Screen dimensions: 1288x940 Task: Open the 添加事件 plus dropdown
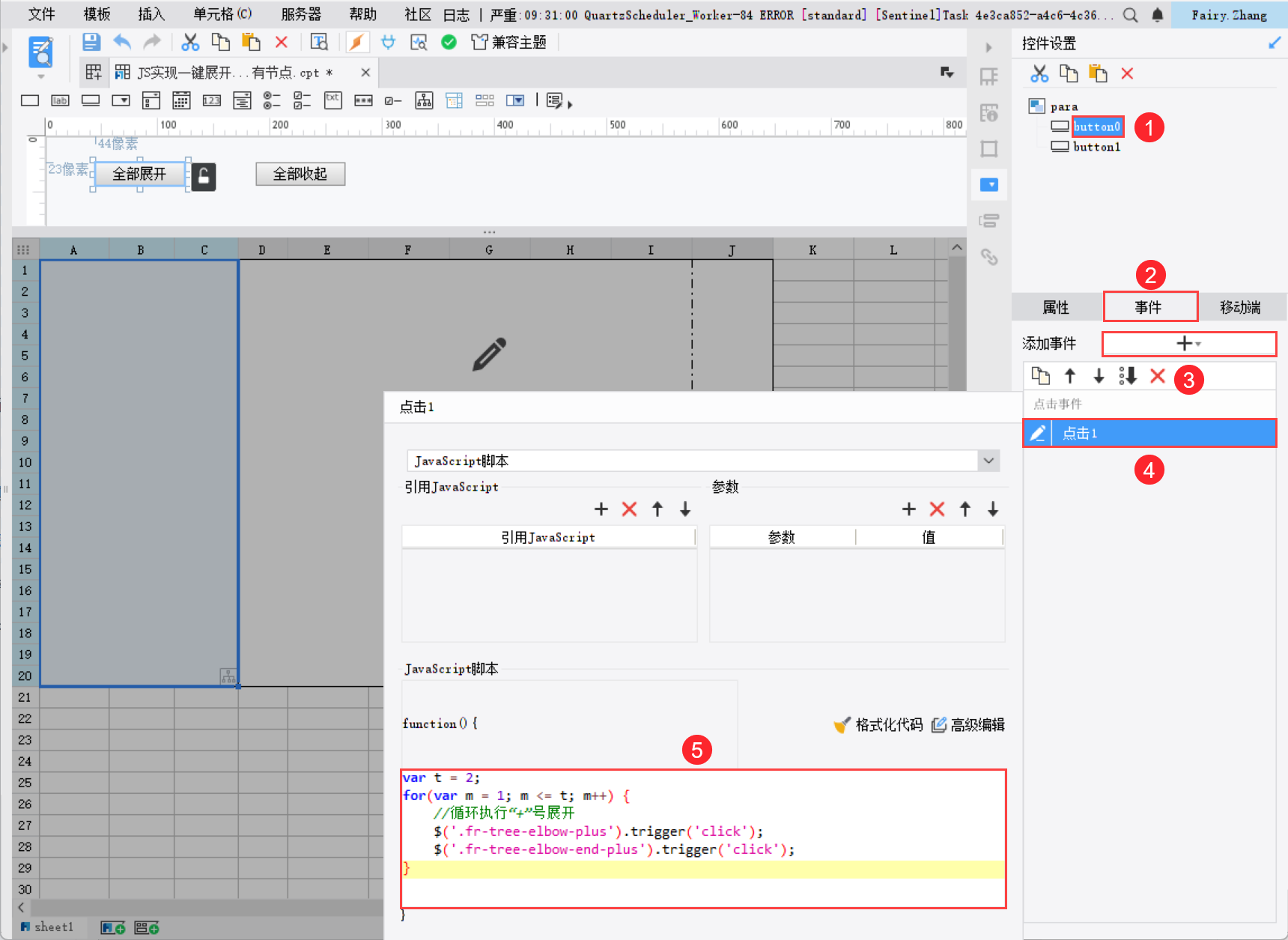coord(1188,344)
